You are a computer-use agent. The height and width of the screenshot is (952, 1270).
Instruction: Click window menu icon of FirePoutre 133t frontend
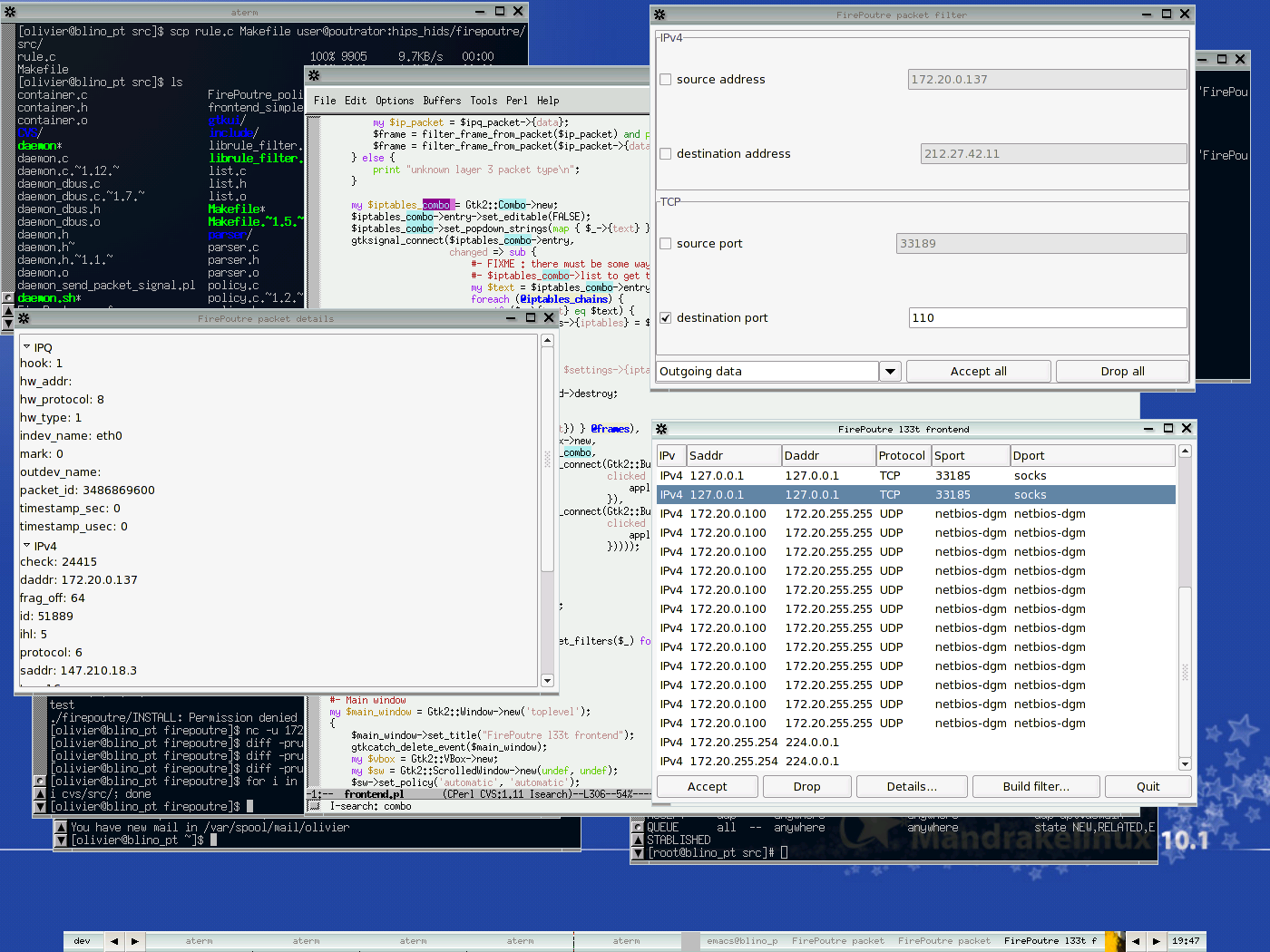[661, 429]
